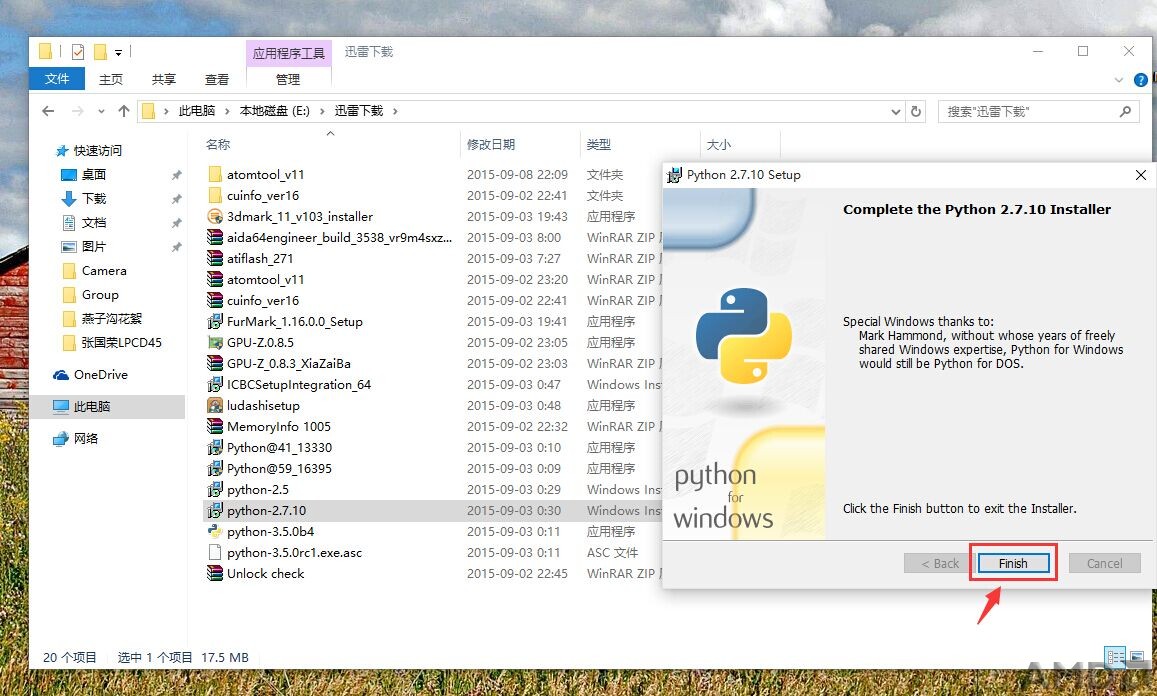
Task: Open the recent locations dropdown arrow
Action: pos(101,111)
